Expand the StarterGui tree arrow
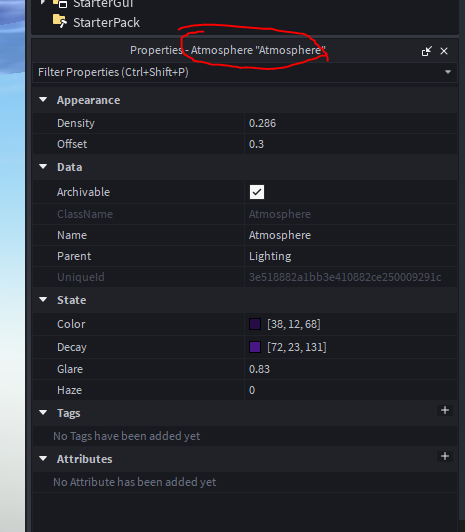Viewport: 465px width, 532px height. click(43, 2)
